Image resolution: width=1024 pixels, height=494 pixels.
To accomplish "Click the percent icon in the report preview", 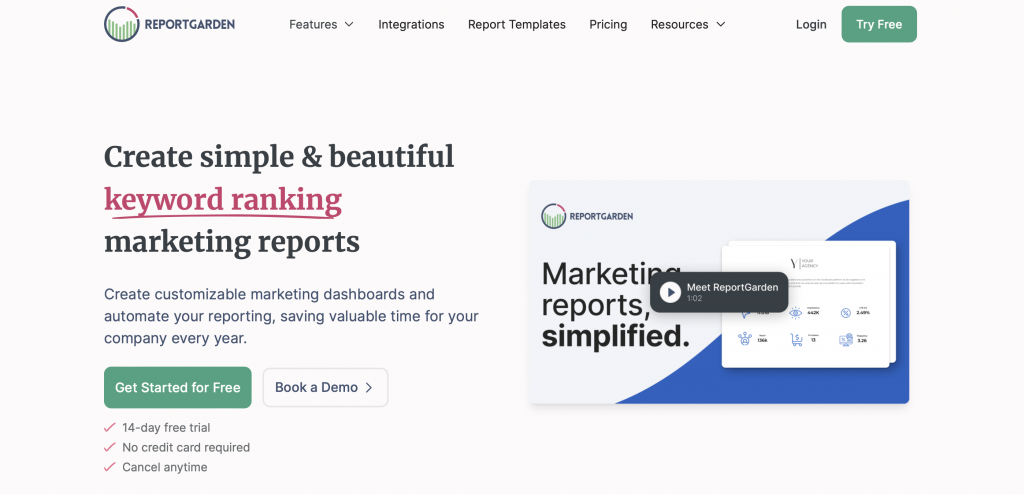I will point(846,312).
